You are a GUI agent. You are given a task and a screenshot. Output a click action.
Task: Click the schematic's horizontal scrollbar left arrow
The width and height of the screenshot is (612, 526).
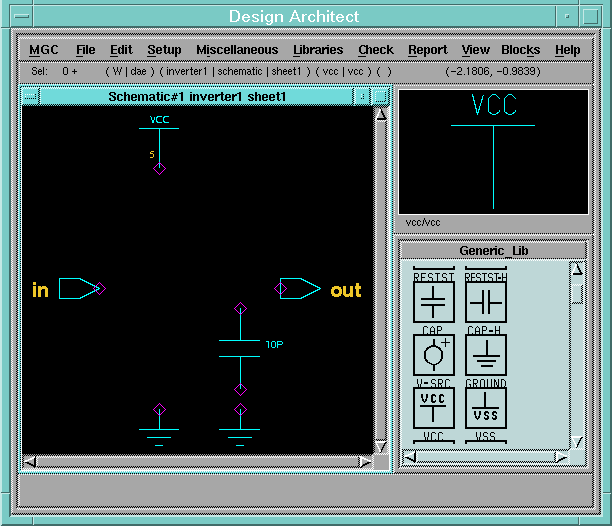(x=31, y=461)
